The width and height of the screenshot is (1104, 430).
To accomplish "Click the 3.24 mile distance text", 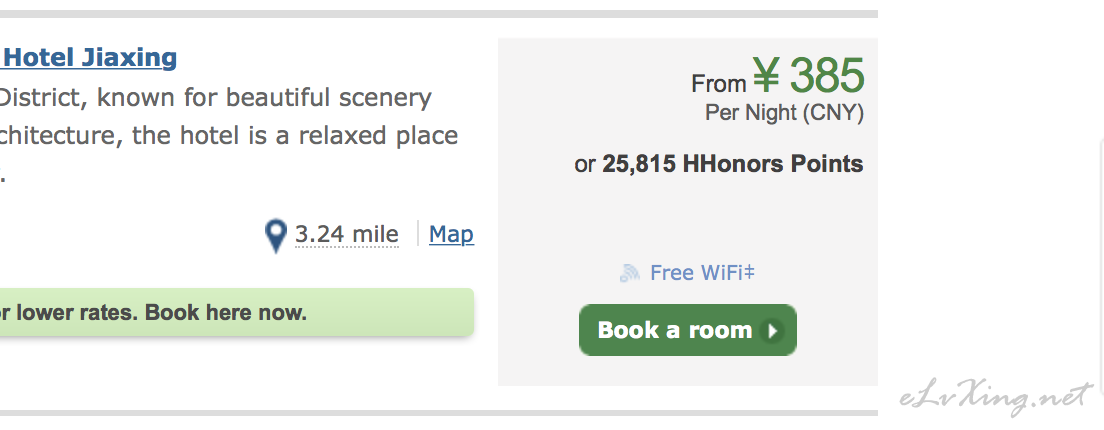I will tap(346, 234).
